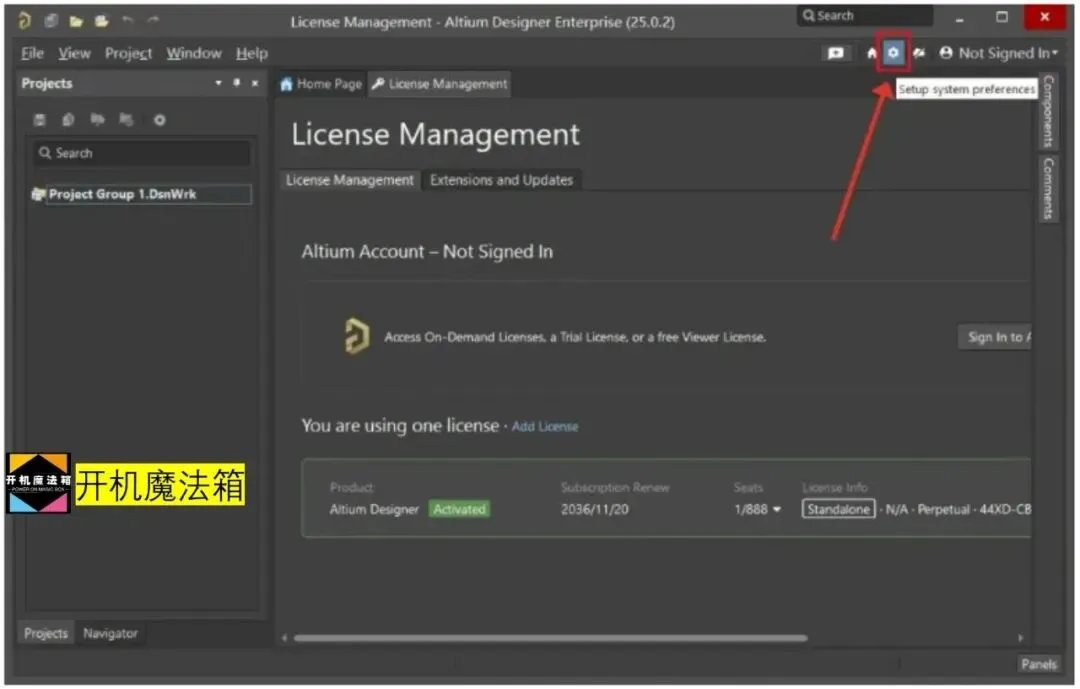Open Setup system preferences gear icon
The height and width of the screenshot is (689, 1080).
893,52
